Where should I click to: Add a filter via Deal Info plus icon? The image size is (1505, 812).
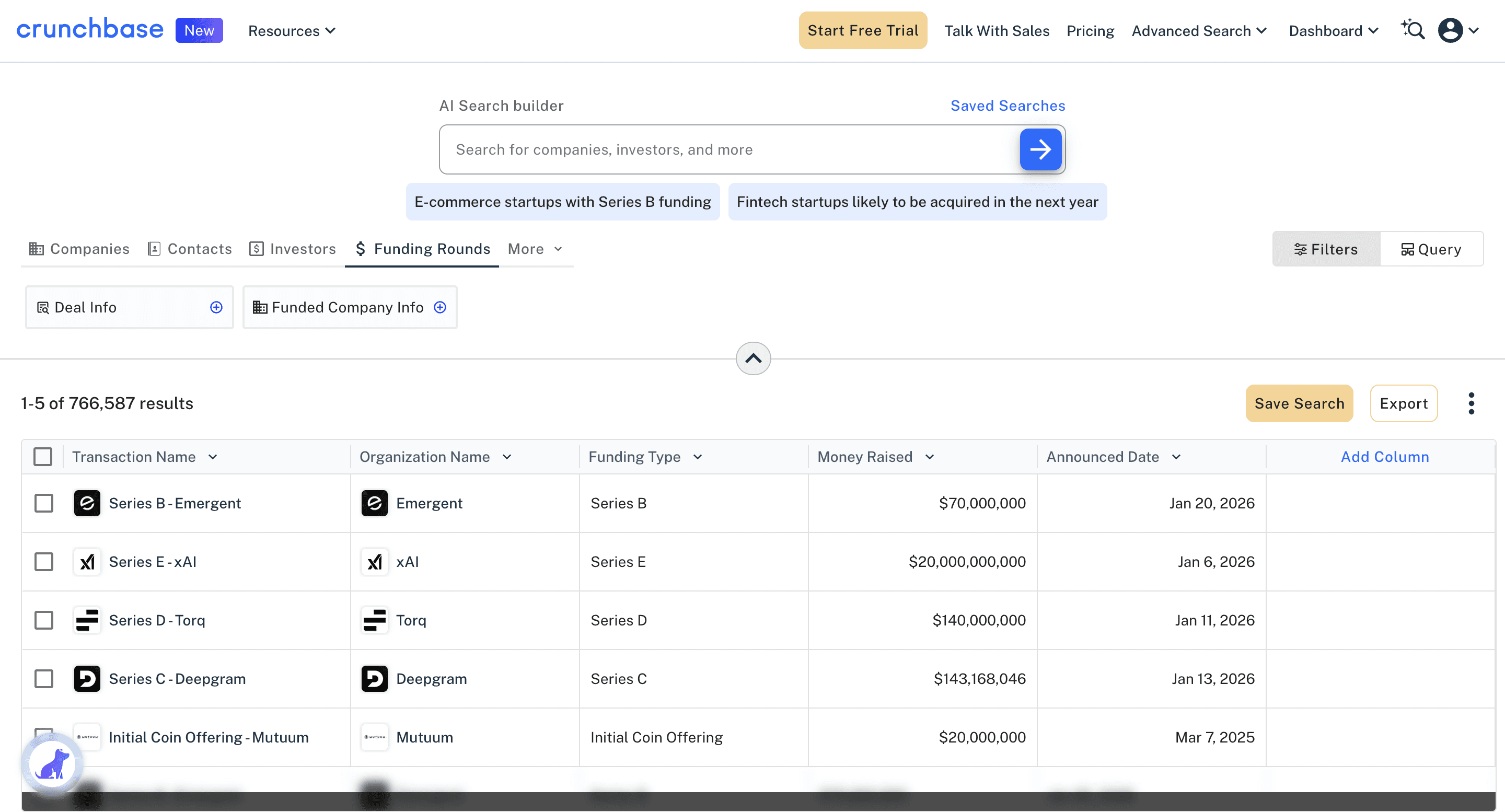216,307
